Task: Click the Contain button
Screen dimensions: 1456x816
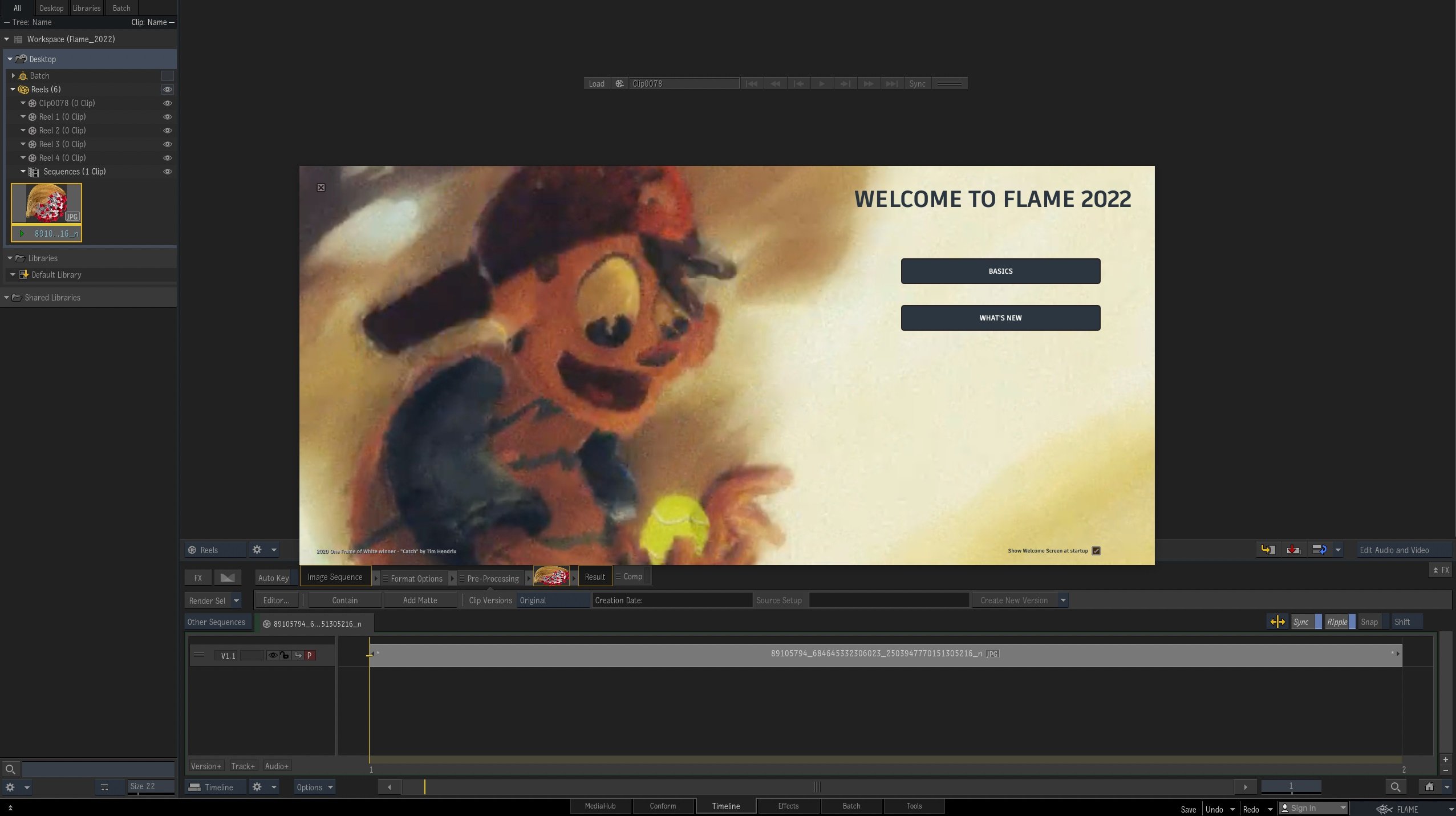Action: (x=344, y=600)
